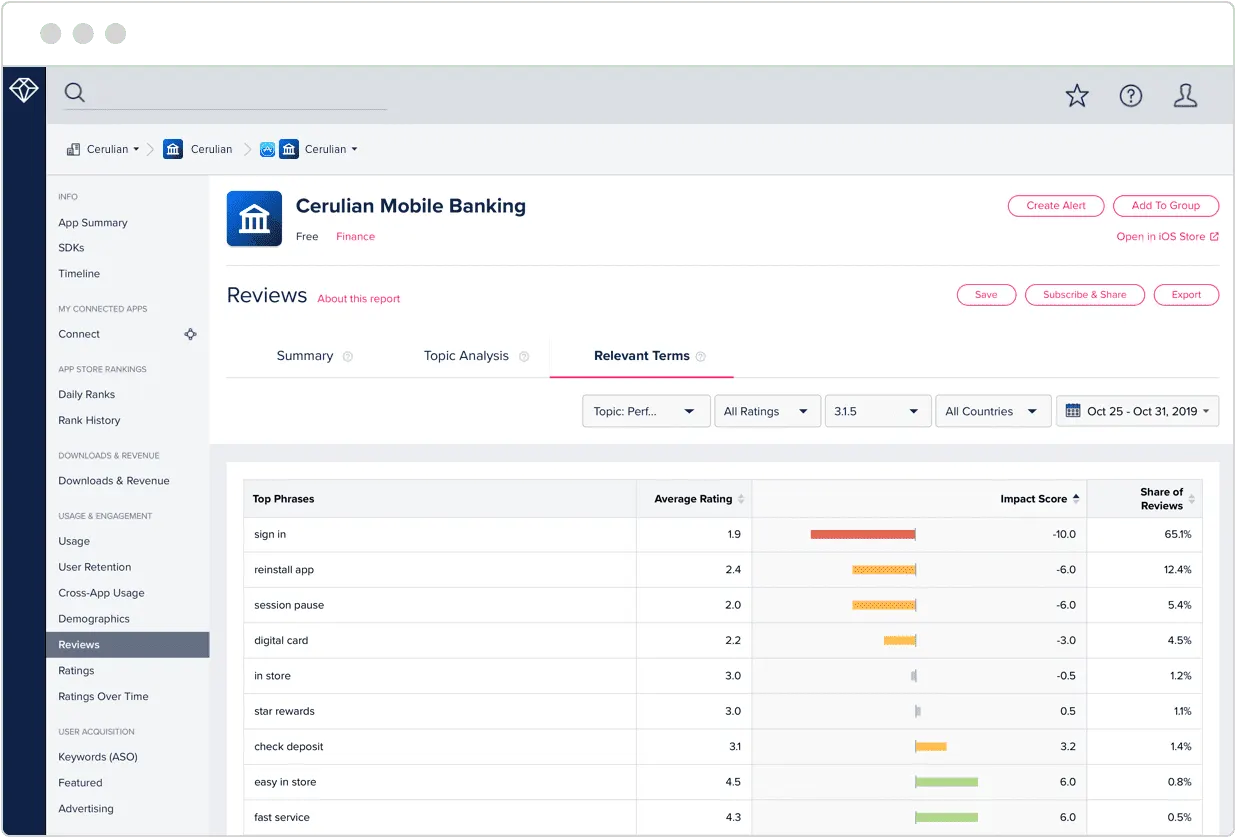Open the 3.1.5 version dropdown
The height and width of the screenshot is (838, 1236).
click(x=877, y=411)
